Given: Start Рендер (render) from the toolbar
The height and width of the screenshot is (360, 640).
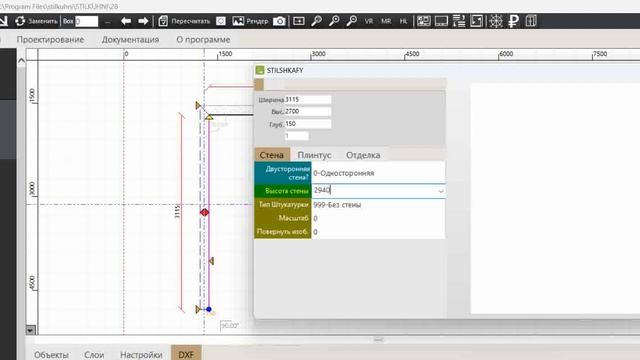Looking at the screenshot, I should 250,21.
